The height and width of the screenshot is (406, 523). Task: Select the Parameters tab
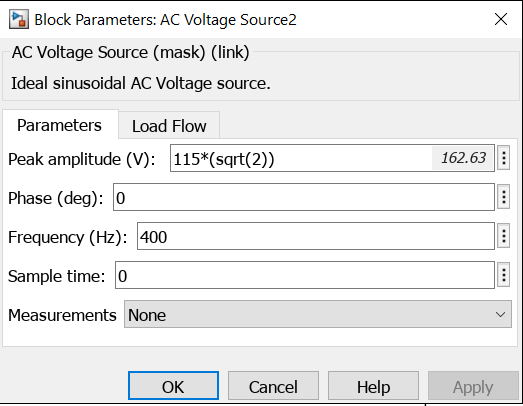59,125
